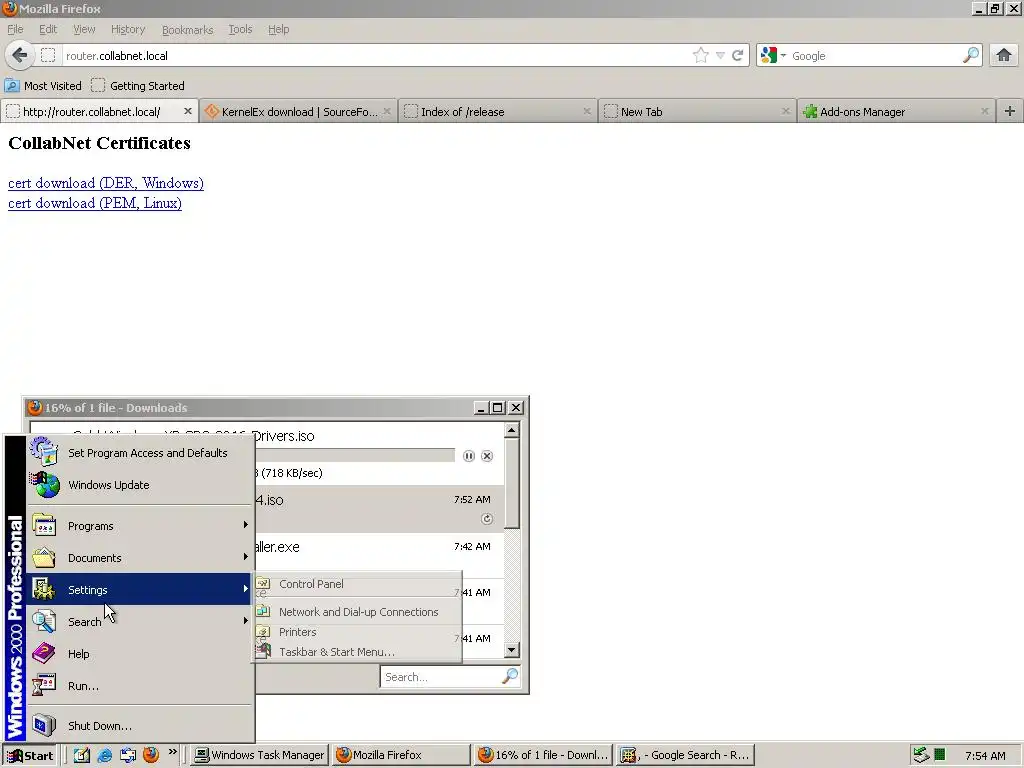Click the Downloads search magnifier icon
This screenshot has height=768, width=1024.
(x=509, y=676)
